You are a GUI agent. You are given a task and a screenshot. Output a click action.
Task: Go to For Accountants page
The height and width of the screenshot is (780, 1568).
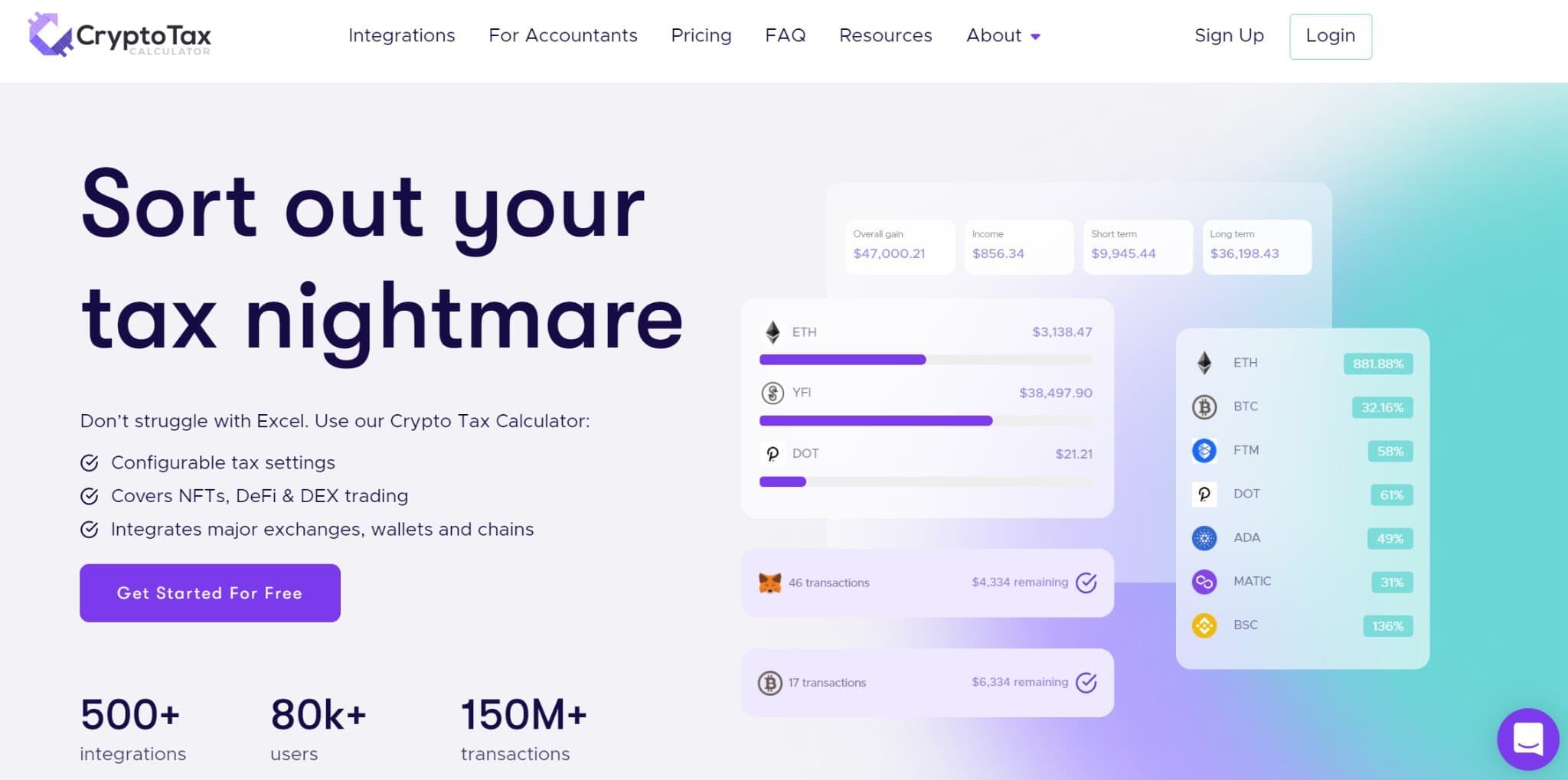pos(563,35)
